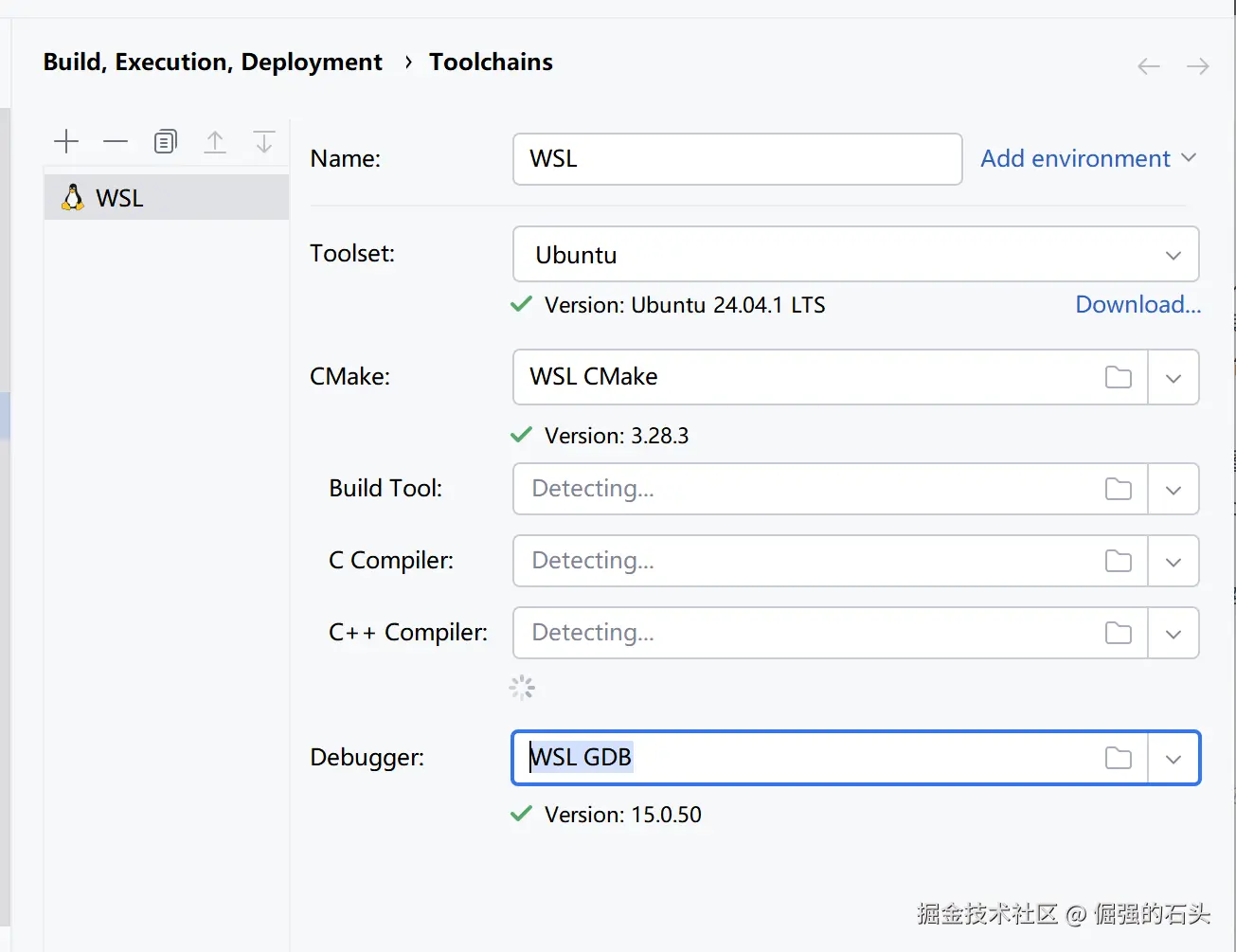Expand the Debugger dropdown arrow
The width and height of the screenshot is (1236, 952).
click(1173, 759)
